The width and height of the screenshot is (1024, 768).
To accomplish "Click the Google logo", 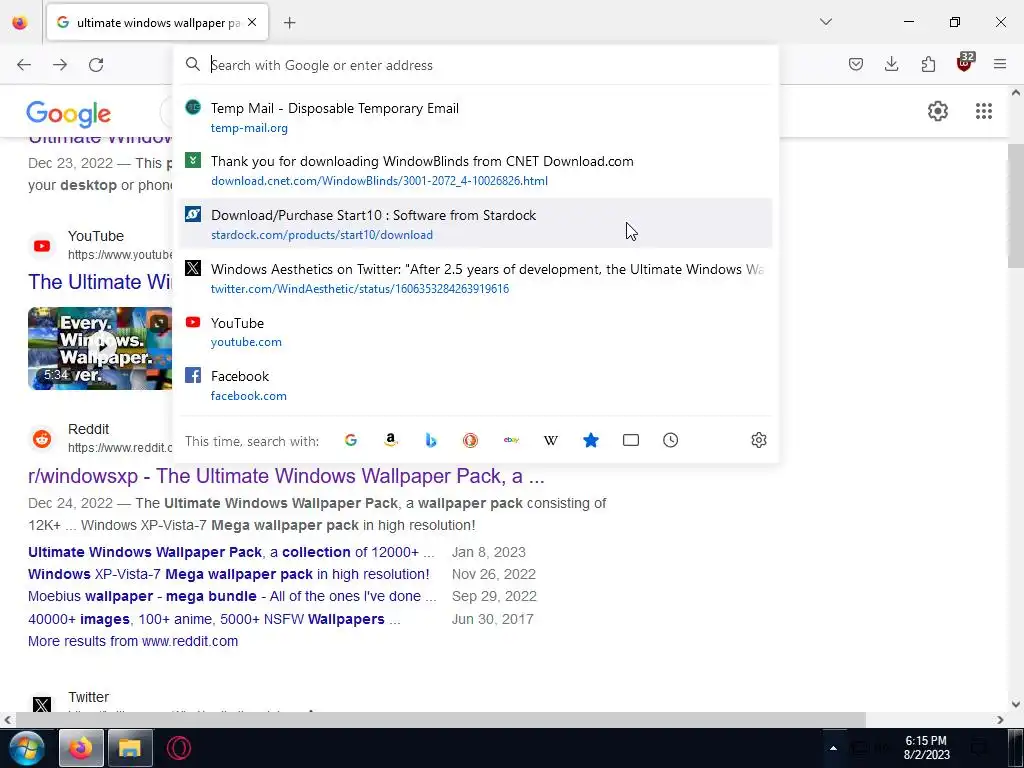I will (69, 114).
